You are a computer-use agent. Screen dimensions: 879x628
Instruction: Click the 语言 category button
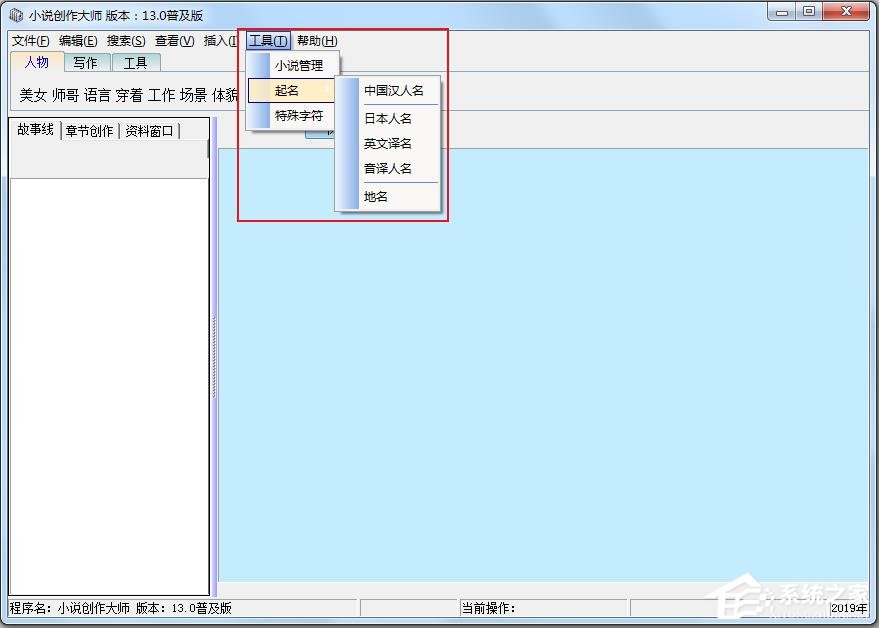point(98,95)
